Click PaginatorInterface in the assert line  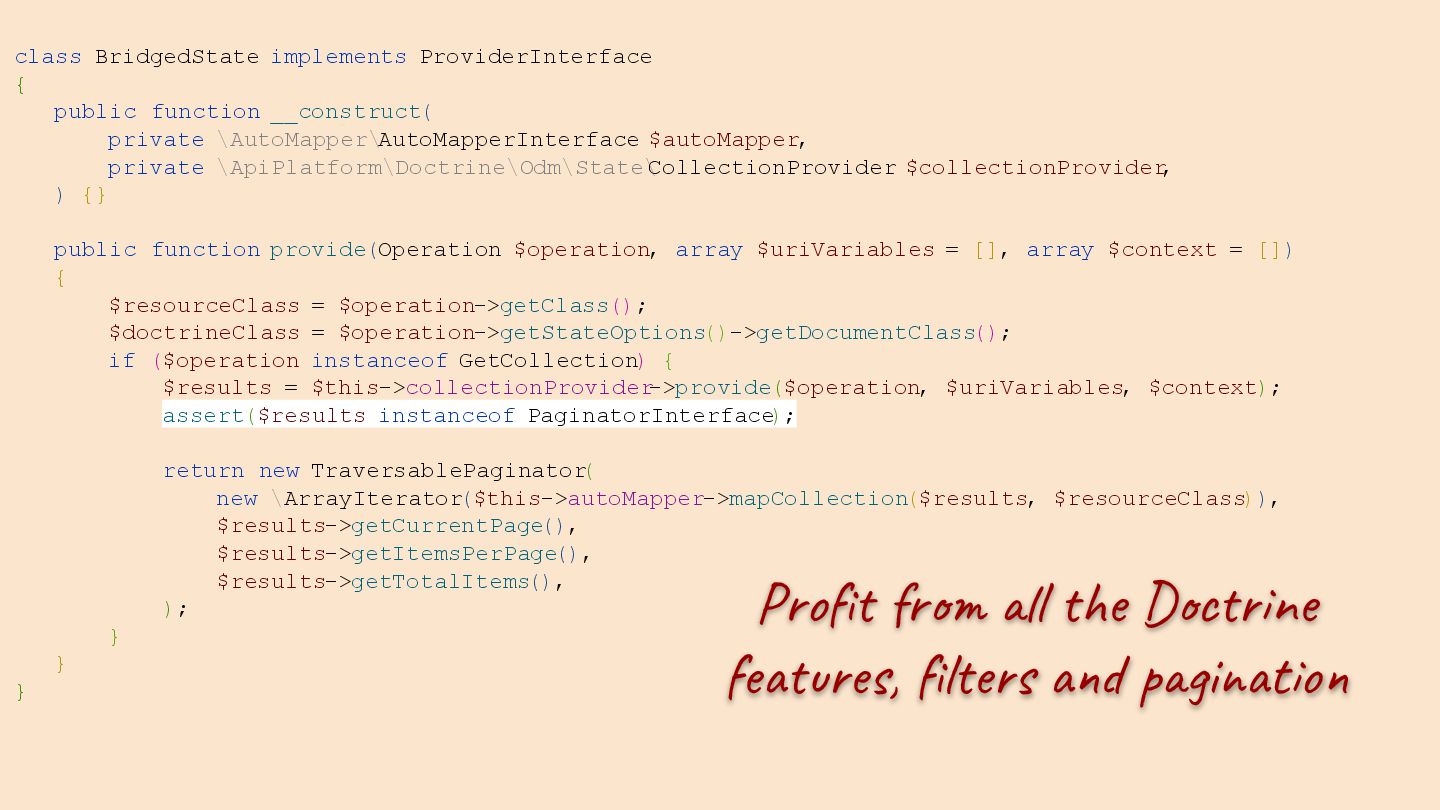coord(651,416)
